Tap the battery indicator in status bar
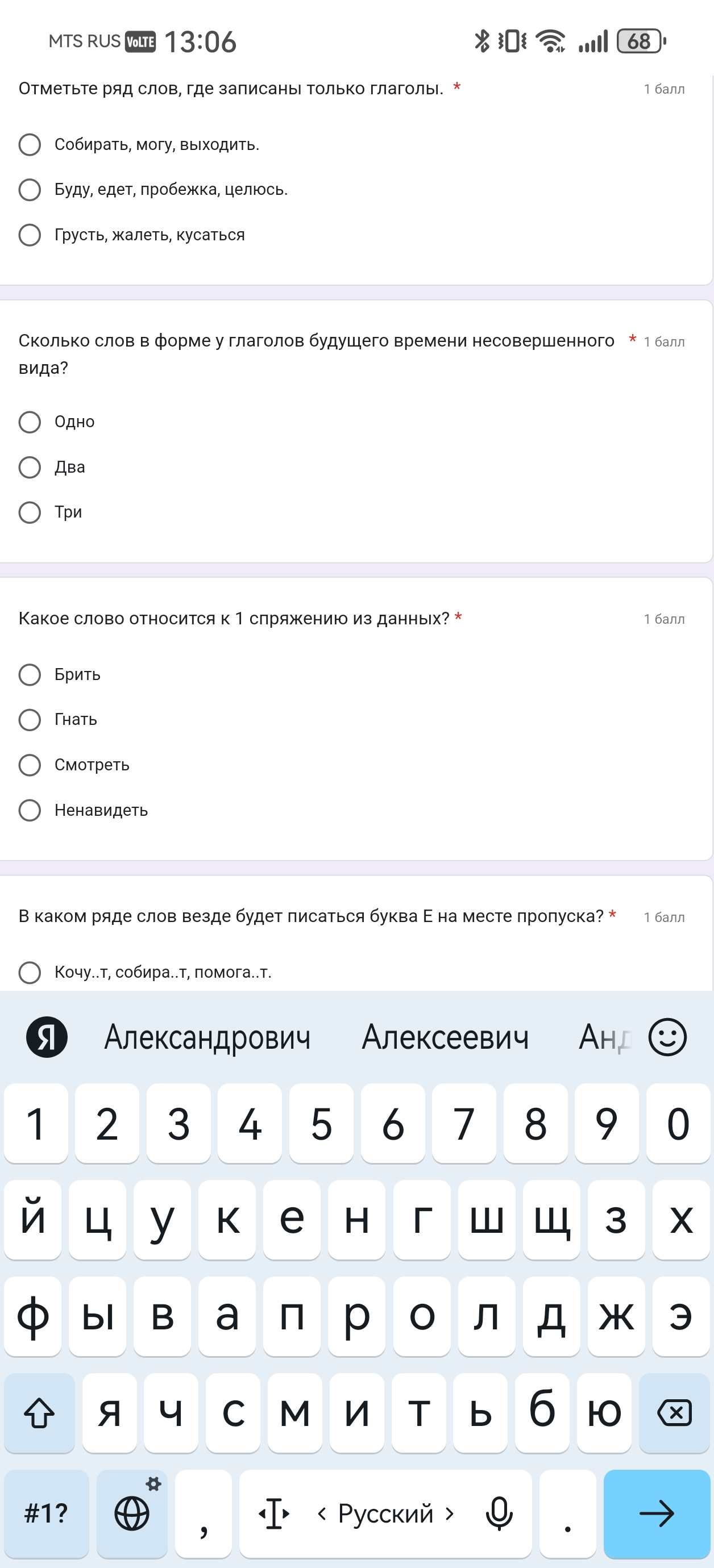The width and height of the screenshot is (714, 1568). (x=641, y=41)
